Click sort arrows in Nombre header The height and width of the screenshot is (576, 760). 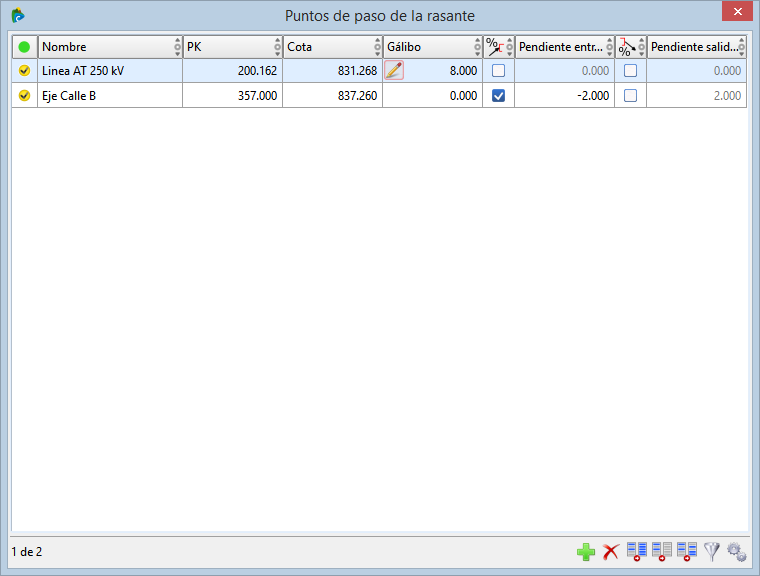tap(177, 47)
